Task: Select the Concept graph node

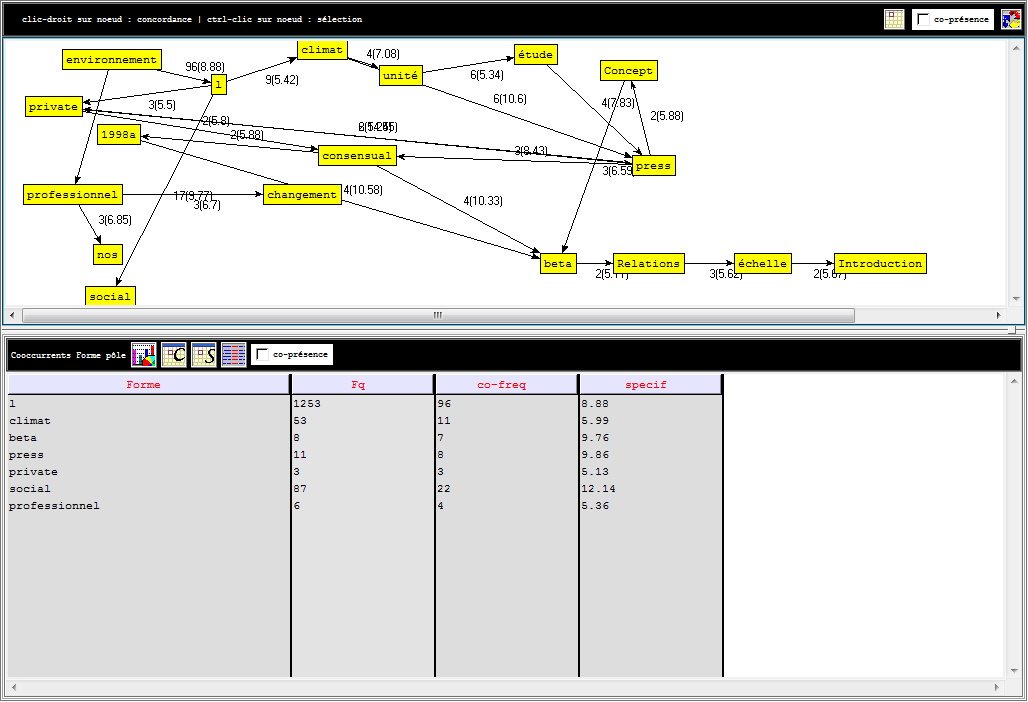Action: coord(629,71)
